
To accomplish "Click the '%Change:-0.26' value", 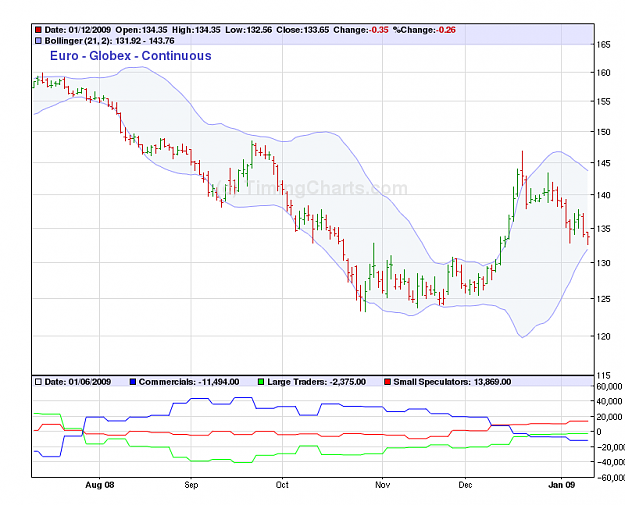I will (x=425, y=30).
